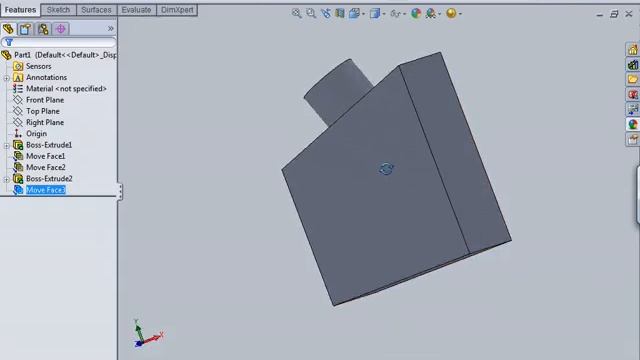Click the feature tree filter field
The image size is (640, 360).
(x=59, y=42)
